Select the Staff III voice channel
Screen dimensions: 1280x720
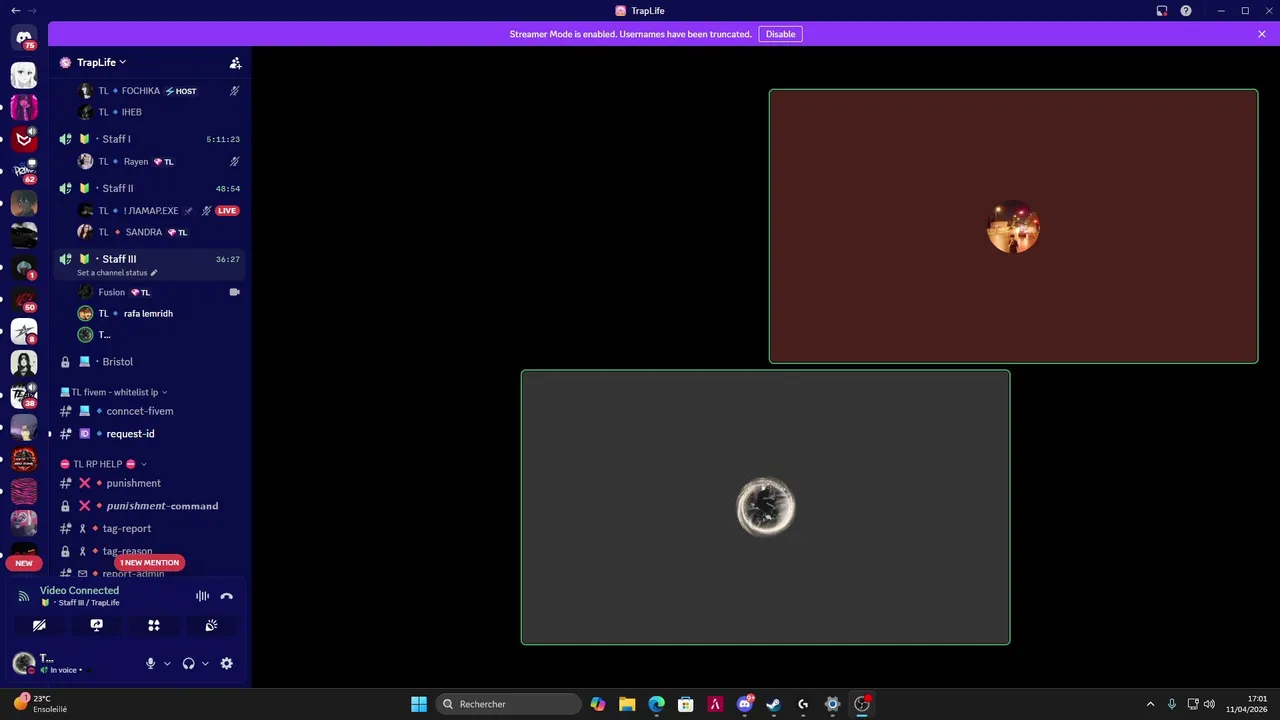[149, 265]
